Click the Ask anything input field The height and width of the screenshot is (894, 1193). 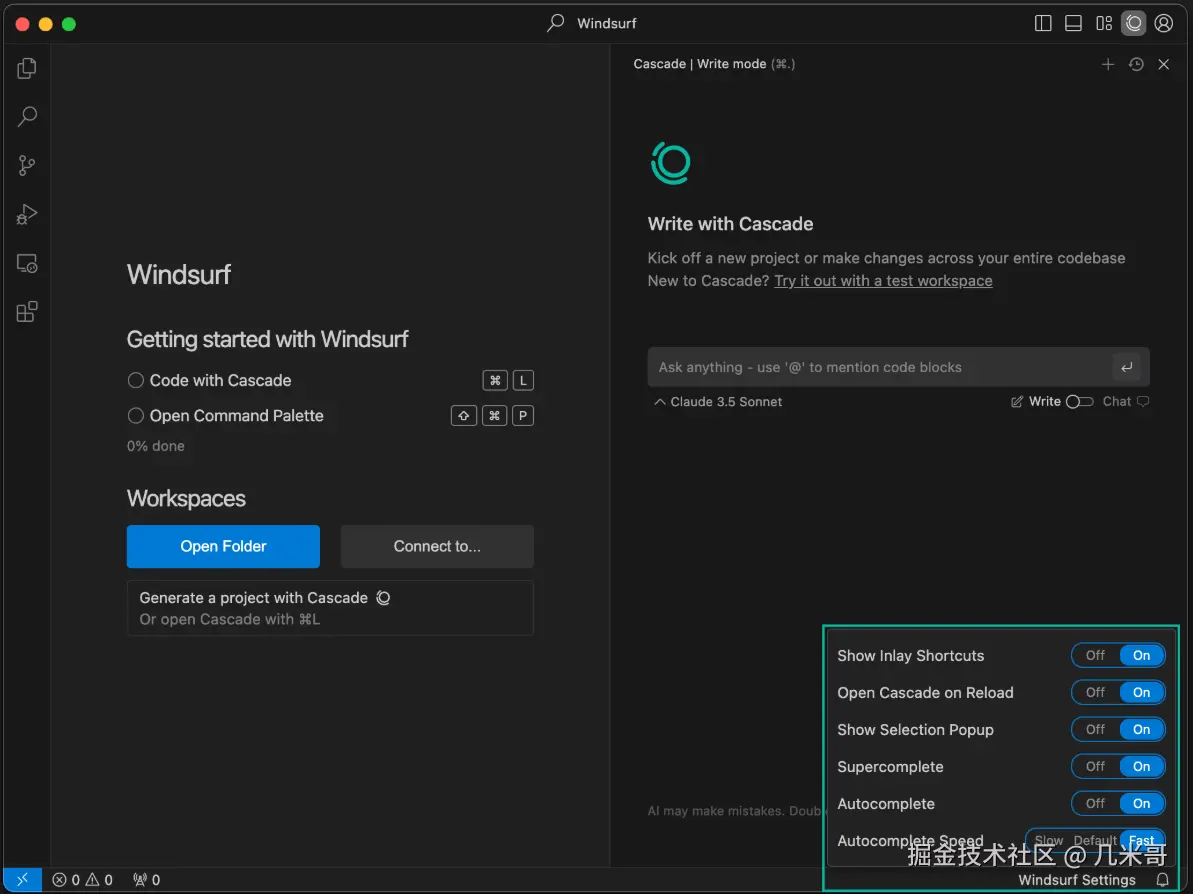click(x=880, y=367)
